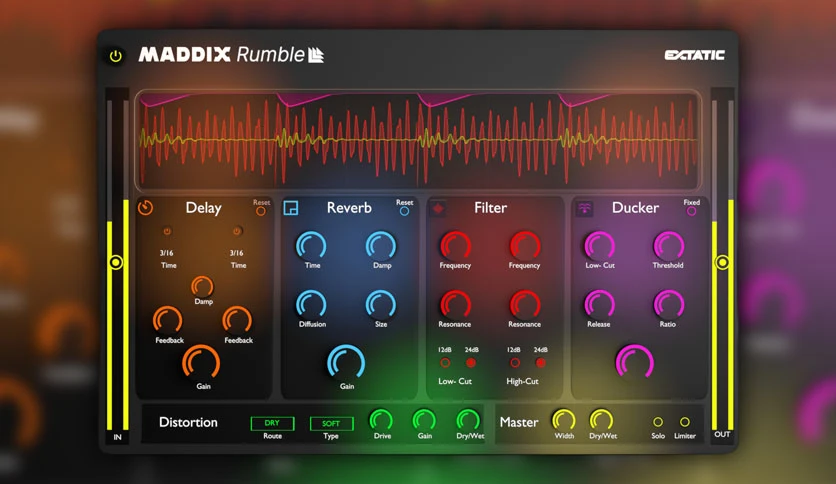Select 24dB slope for High-Cut

(541, 363)
